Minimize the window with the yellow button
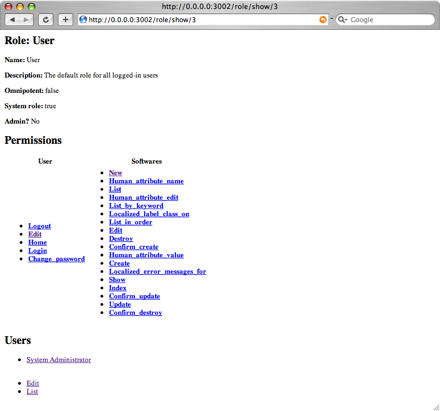 click(20, 7)
